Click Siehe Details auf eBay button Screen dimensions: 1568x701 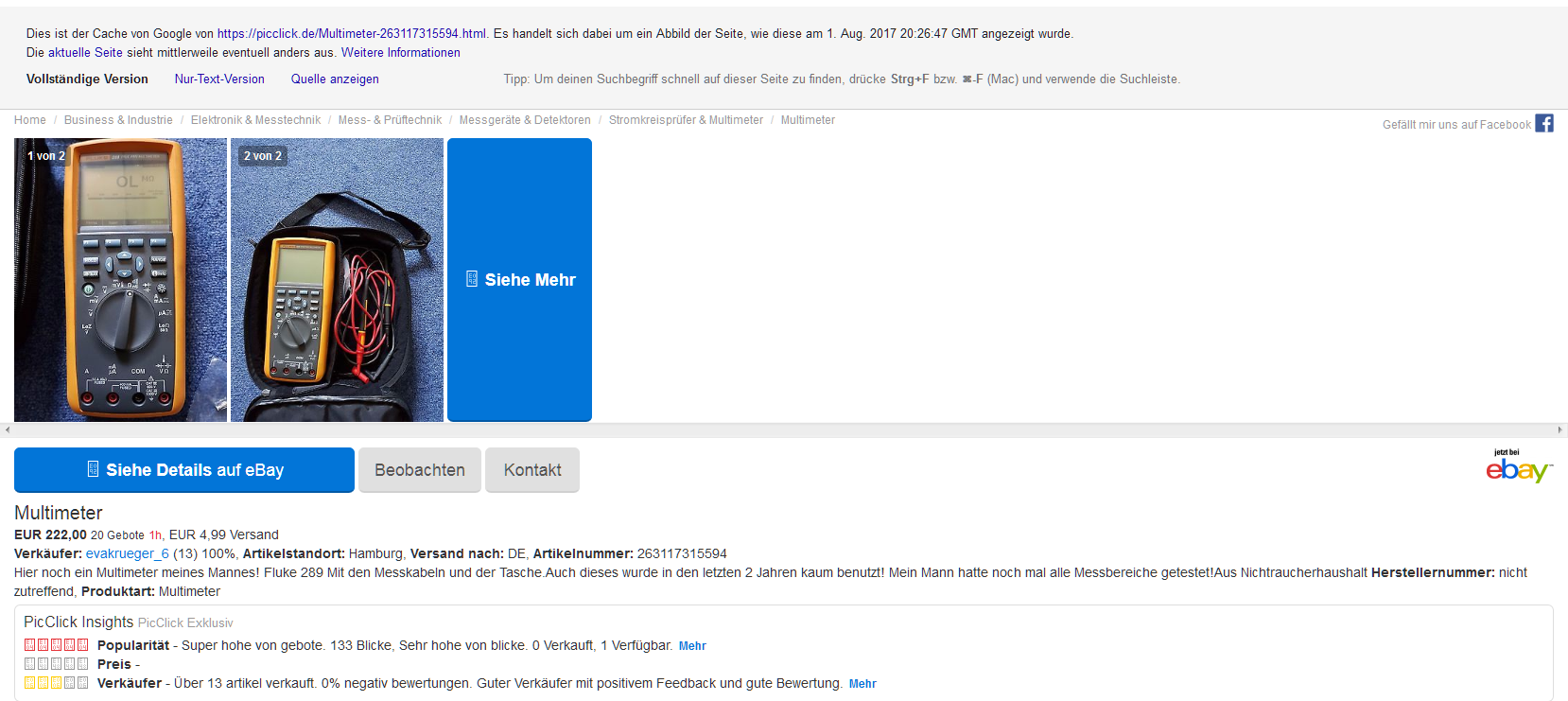click(x=184, y=470)
